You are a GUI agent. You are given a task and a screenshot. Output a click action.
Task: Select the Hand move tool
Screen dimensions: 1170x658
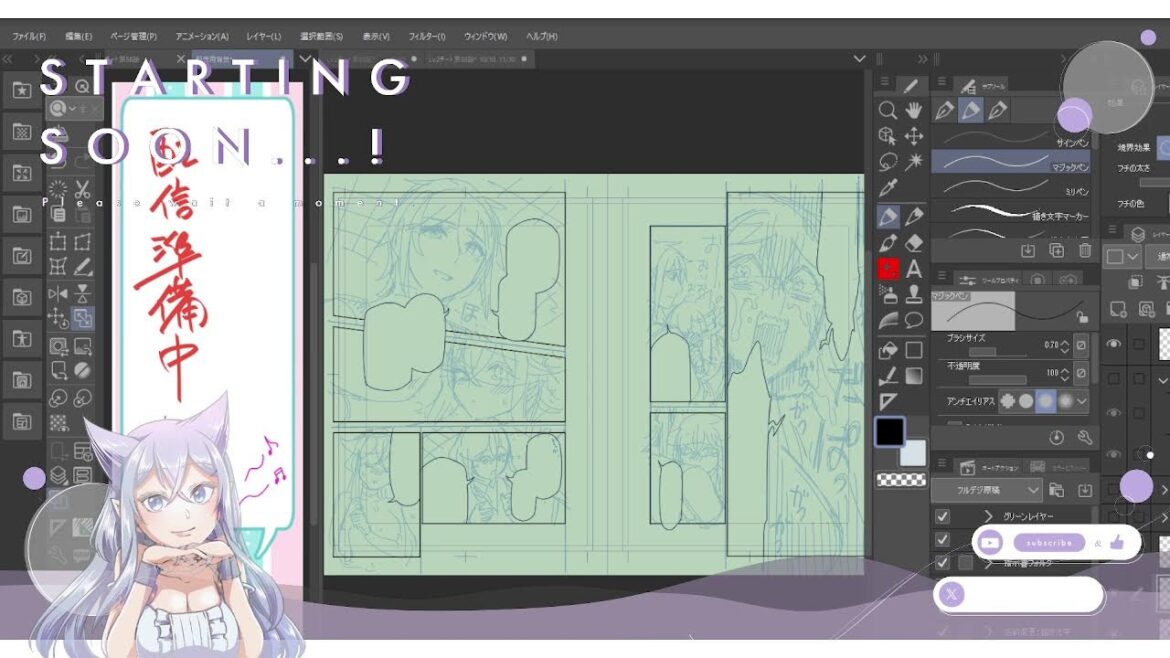click(913, 110)
